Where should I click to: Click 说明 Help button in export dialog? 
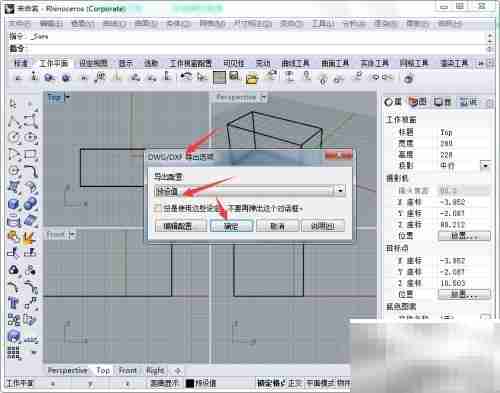point(323,226)
